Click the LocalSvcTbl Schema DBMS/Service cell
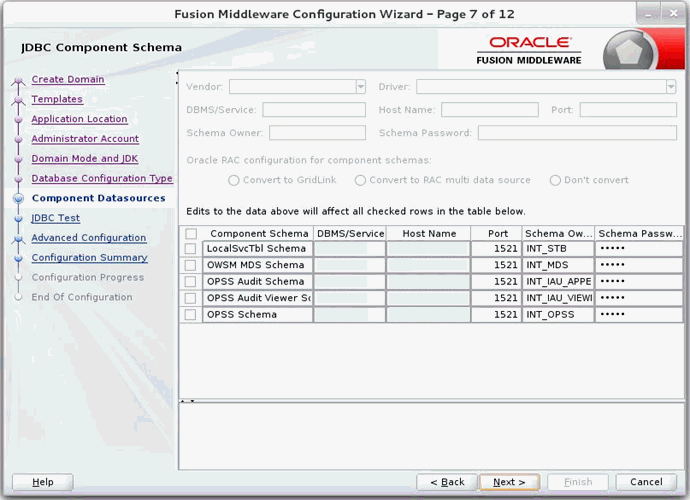 click(350, 249)
